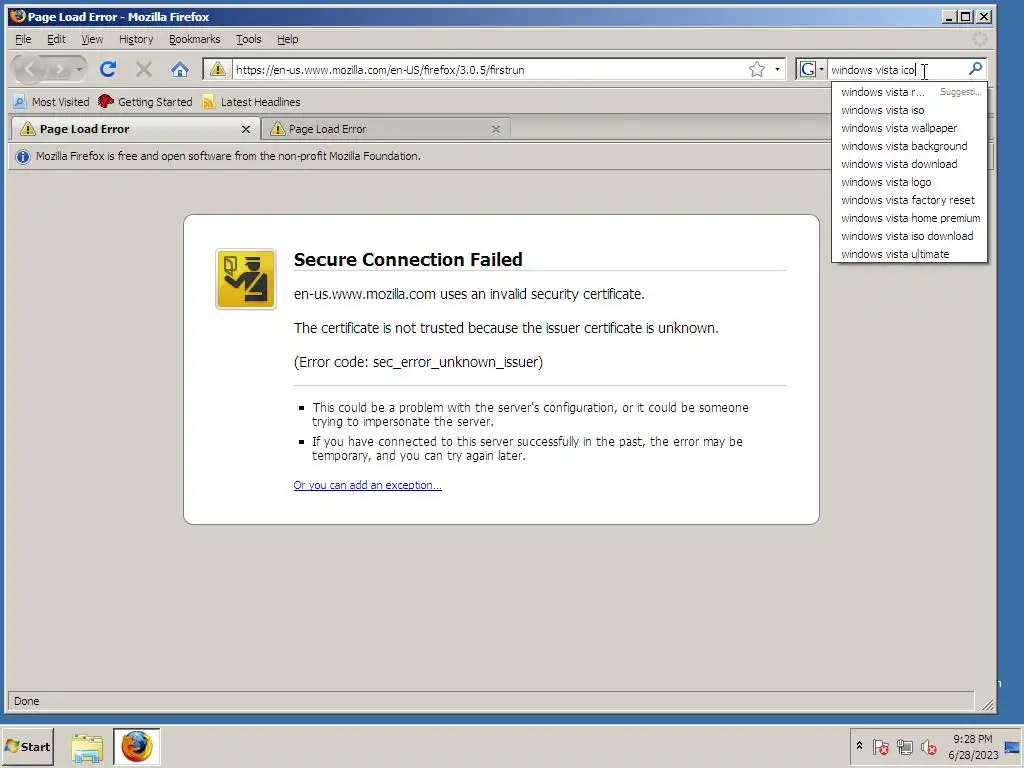The width and height of the screenshot is (1024, 768).
Task: Click the Forward navigation arrow
Action: tap(59, 69)
